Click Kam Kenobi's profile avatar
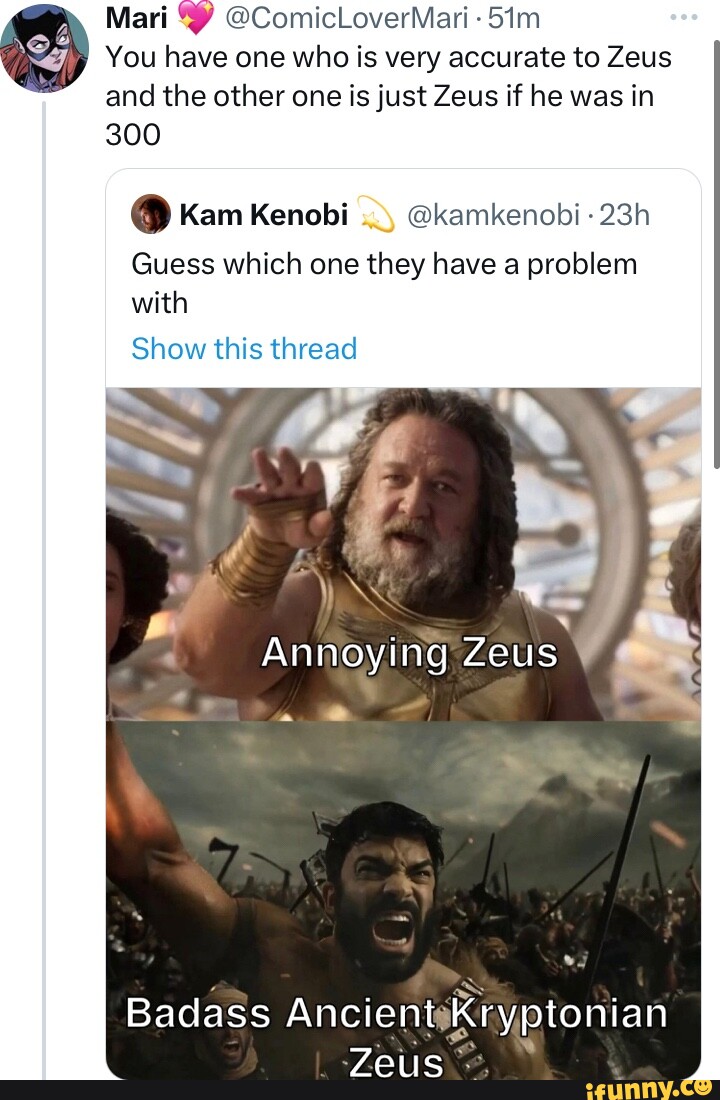720x1100 pixels. point(150,214)
